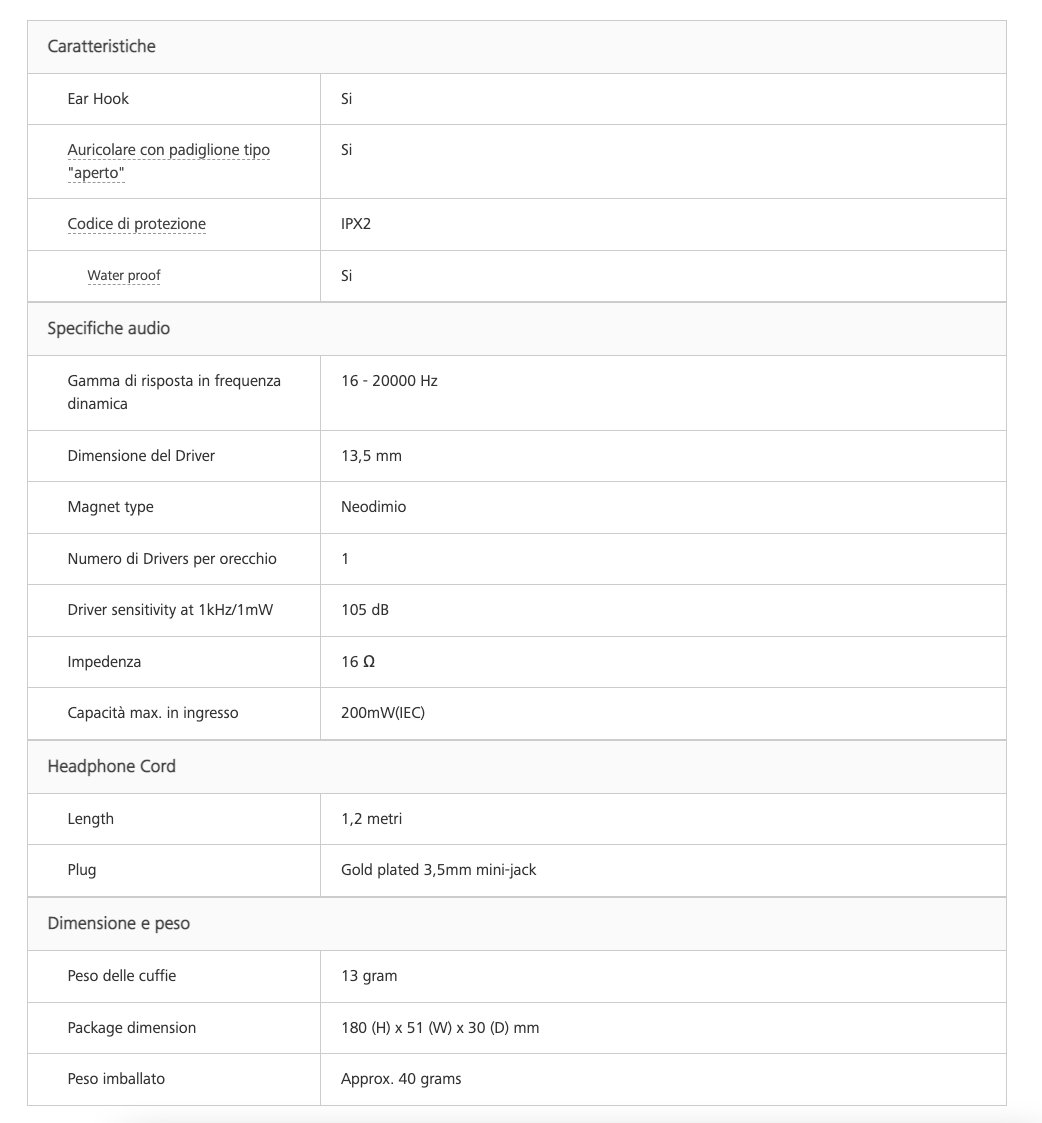Click the IPX2 protection code value
Viewport: 1042px width, 1123px height.
356,224
